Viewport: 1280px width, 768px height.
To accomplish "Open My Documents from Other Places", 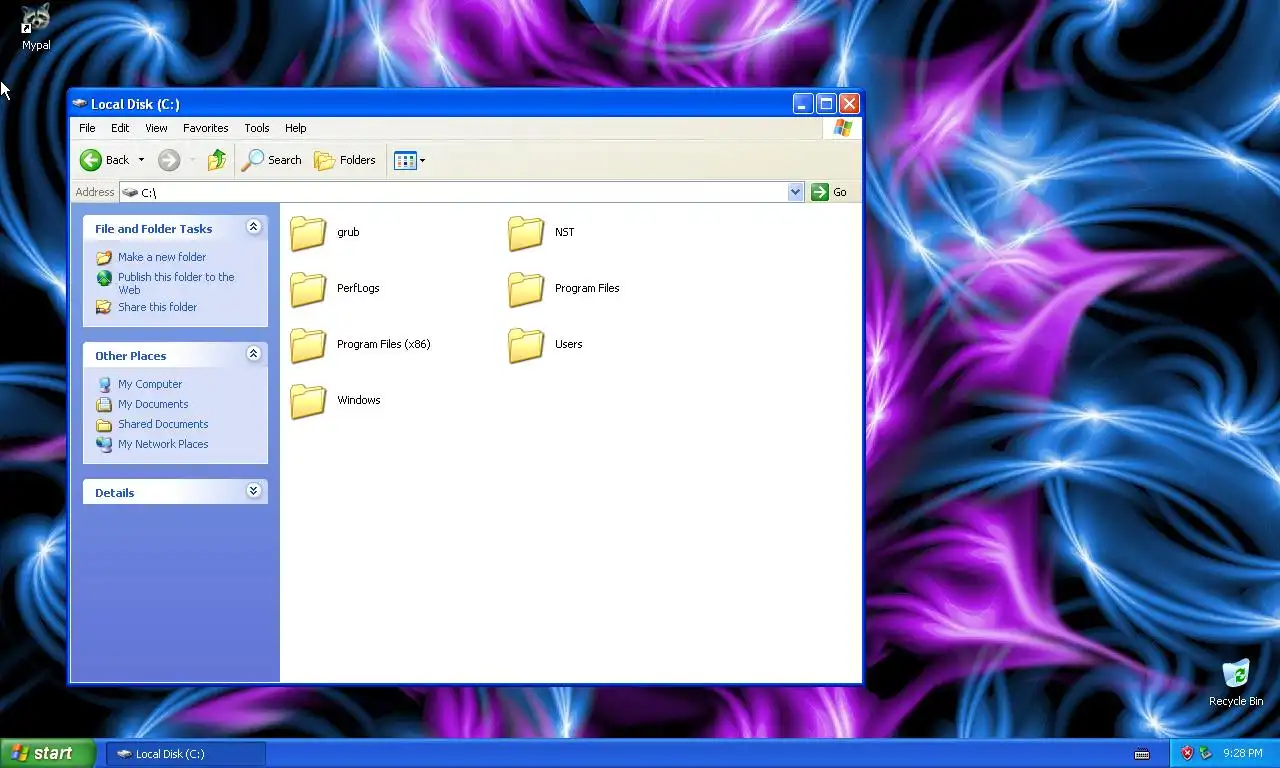I will click(153, 404).
